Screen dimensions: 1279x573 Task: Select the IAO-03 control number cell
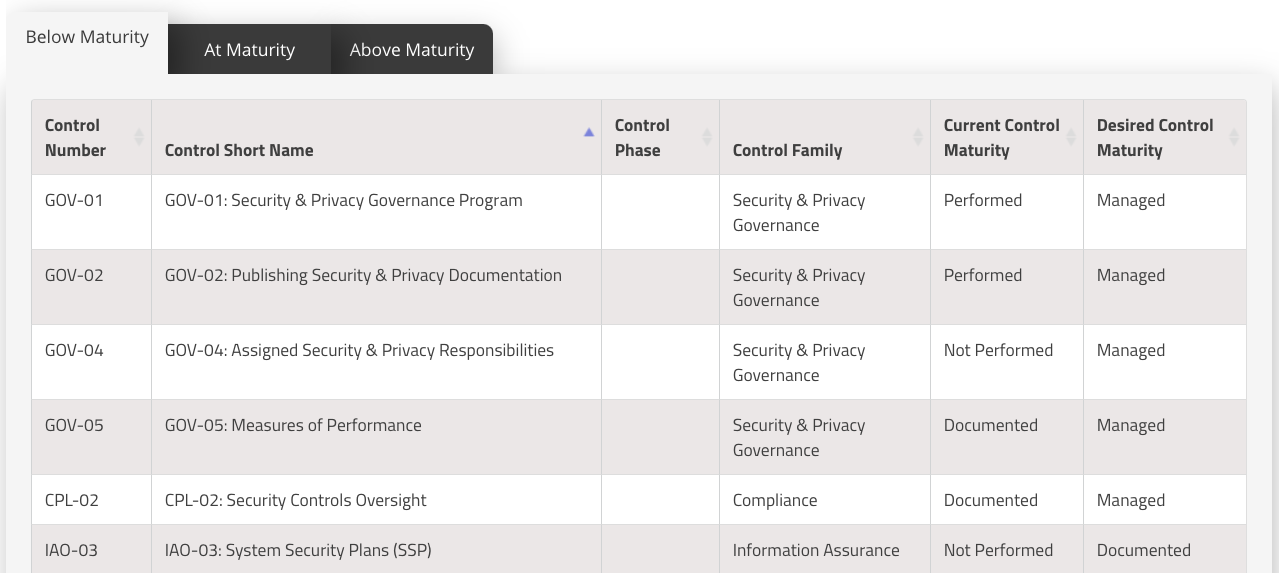click(x=92, y=549)
